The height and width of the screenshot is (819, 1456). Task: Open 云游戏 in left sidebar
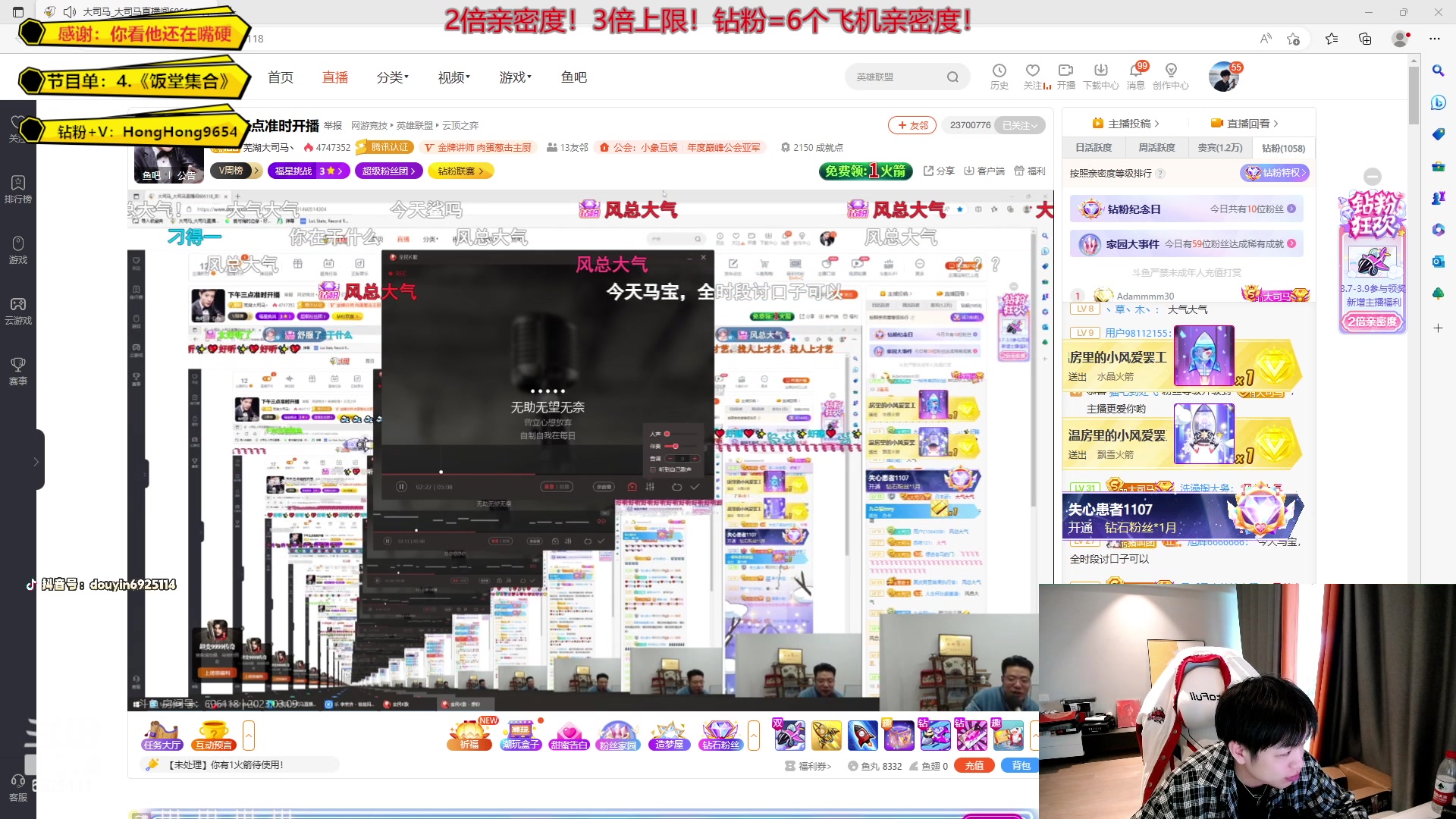point(18,311)
